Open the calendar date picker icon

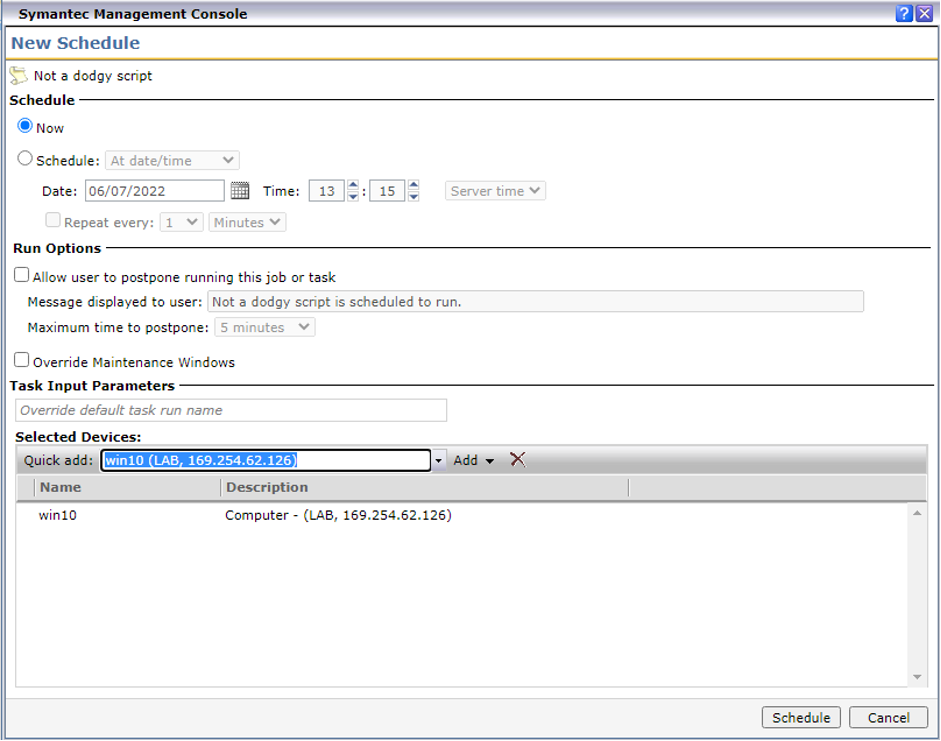pos(240,191)
